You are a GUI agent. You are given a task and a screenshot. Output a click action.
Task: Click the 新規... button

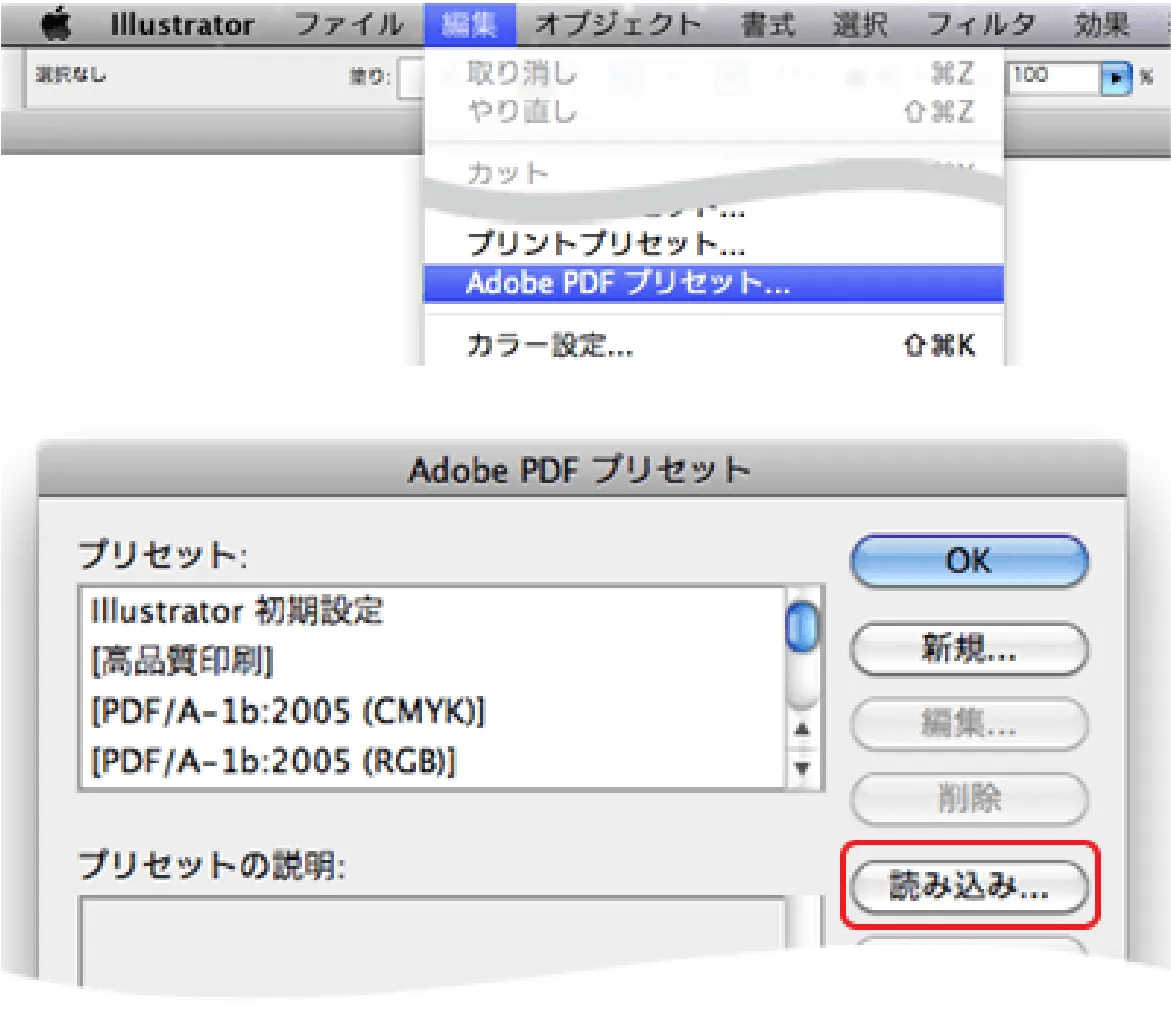pos(968,650)
